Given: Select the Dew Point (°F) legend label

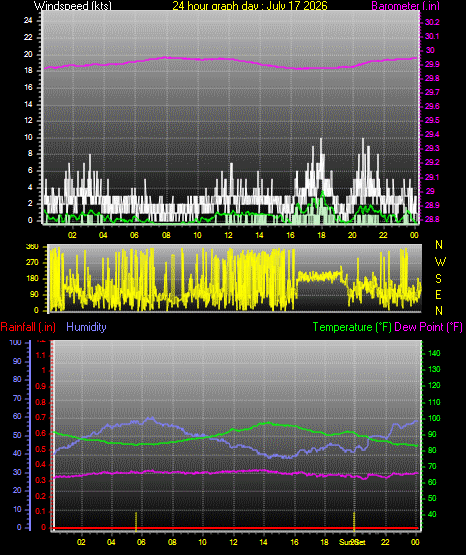Looking at the screenshot, I should tap(428, 327).
